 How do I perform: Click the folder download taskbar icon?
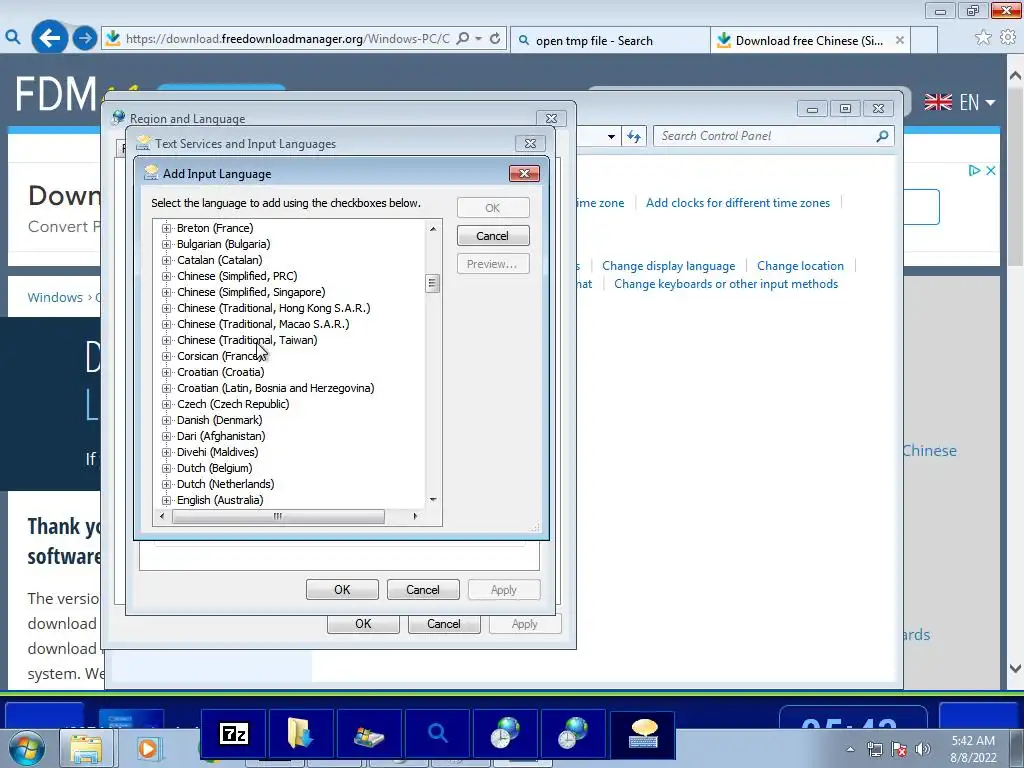pyautogui.click(x=301, y=735)
